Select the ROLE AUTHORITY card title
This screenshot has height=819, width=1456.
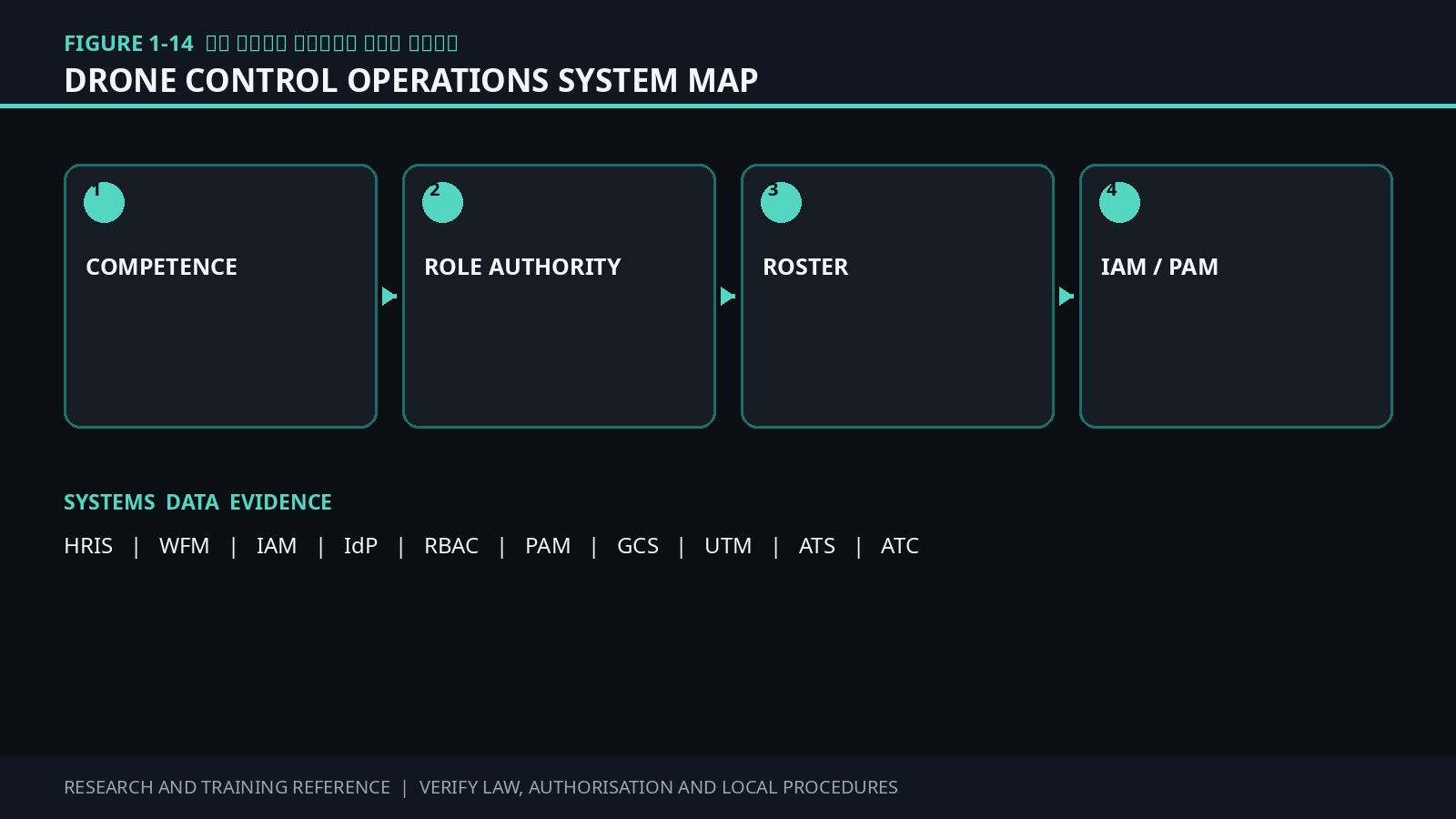point(522,267)
